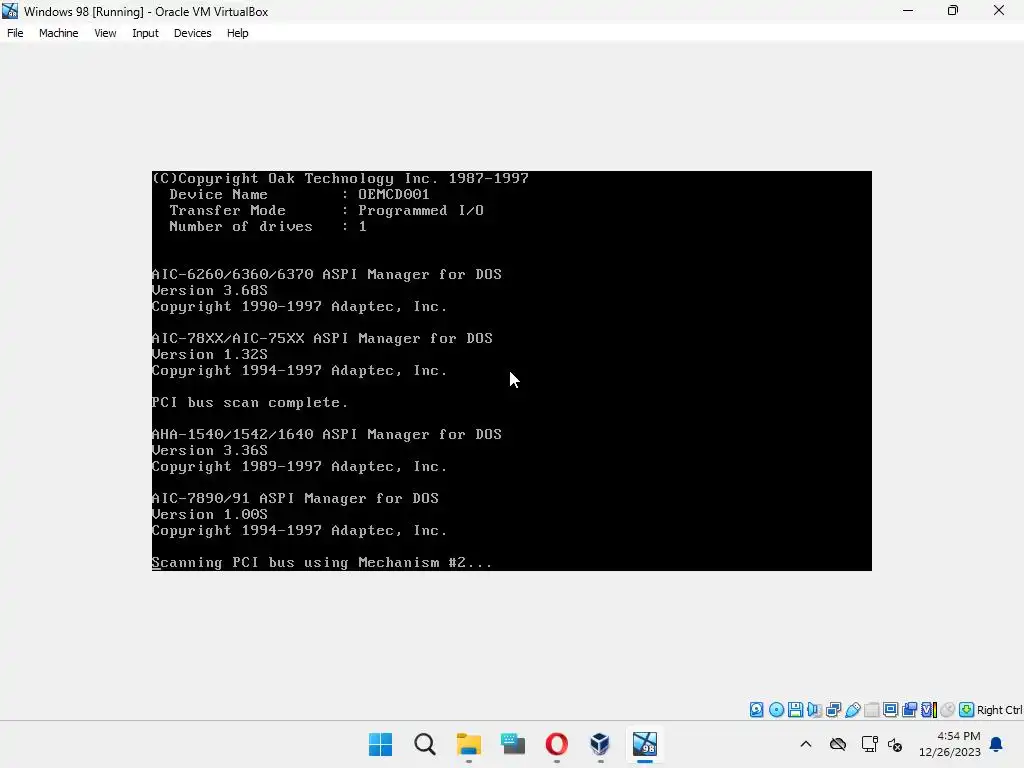Close the VirtualBox VM window
The height and width of the screenshot is (768, 1024).
coord(999,11)
